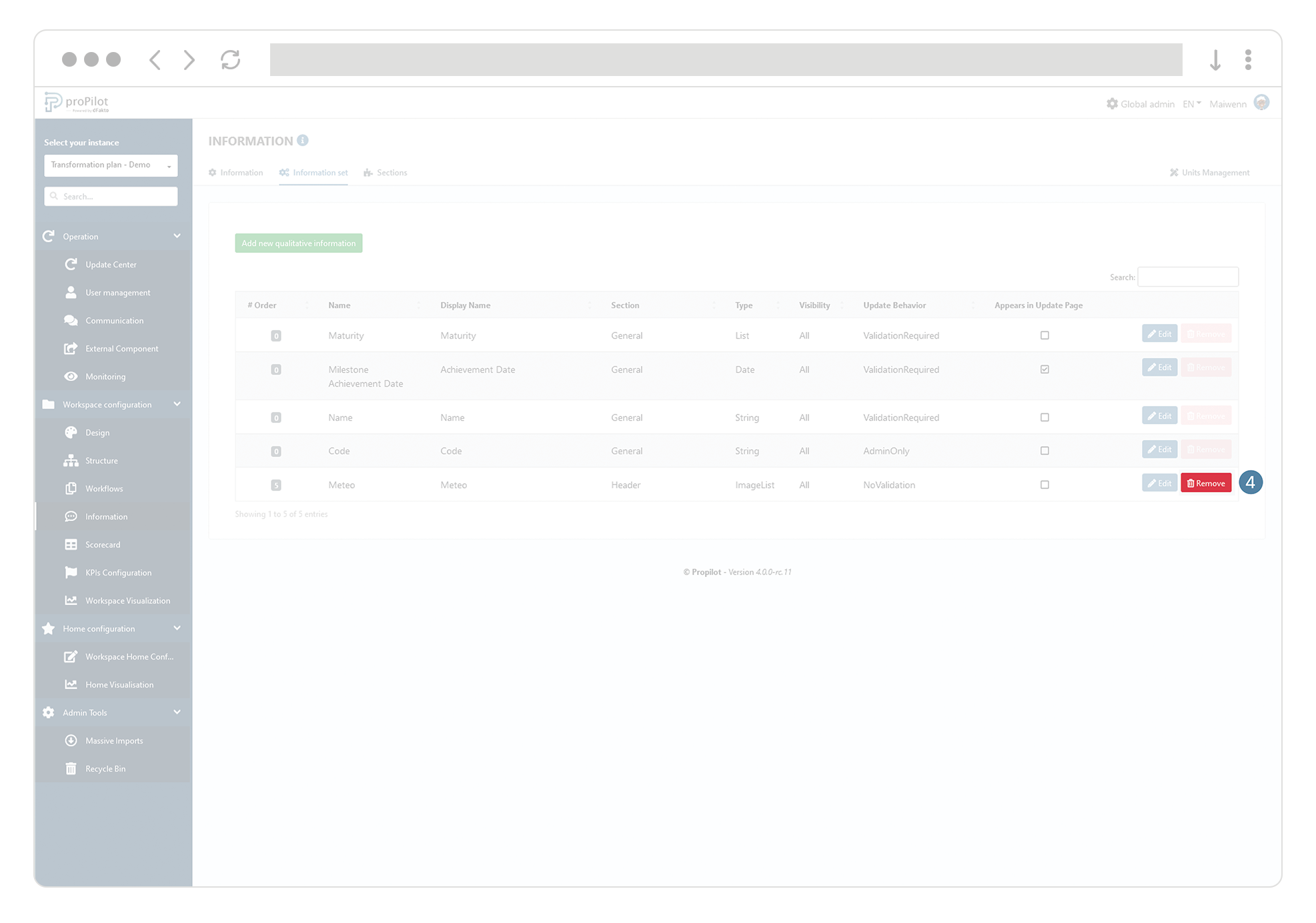Check Appears in Update Page for Maturity
Viewport: 1316px width, 923px height.
(x=1045, y=335)
